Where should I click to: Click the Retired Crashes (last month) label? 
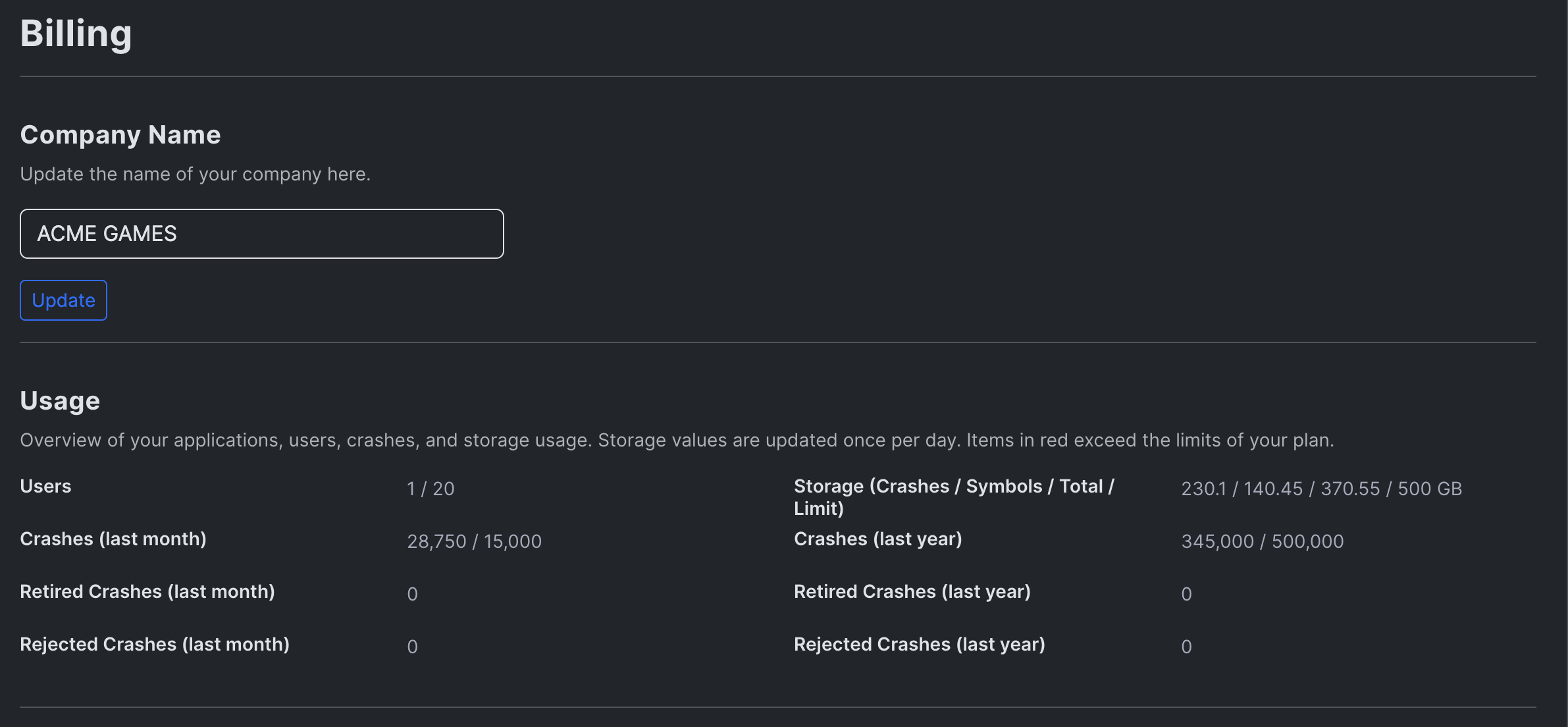(147, 591)
